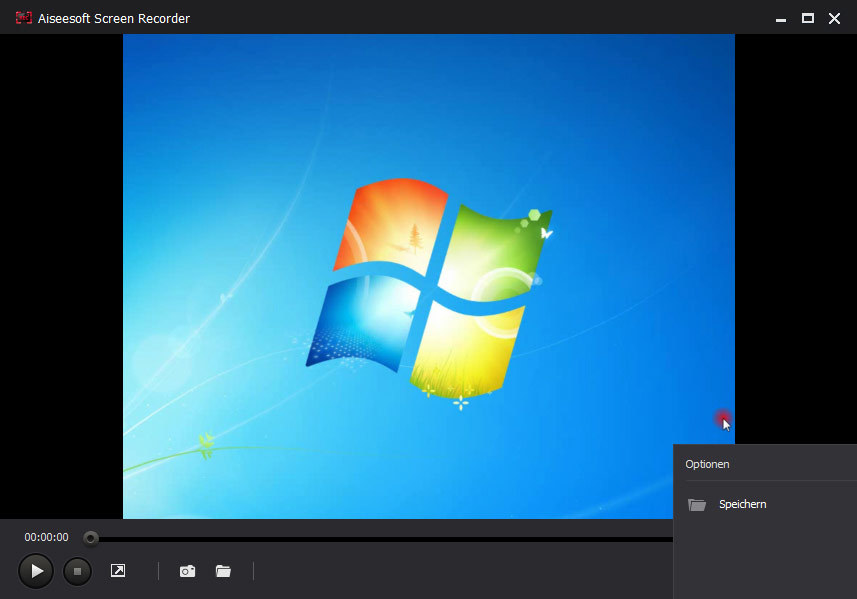
Task: Click the Aiseesoft Screen Recorder title text
Action: pos(114,19)
